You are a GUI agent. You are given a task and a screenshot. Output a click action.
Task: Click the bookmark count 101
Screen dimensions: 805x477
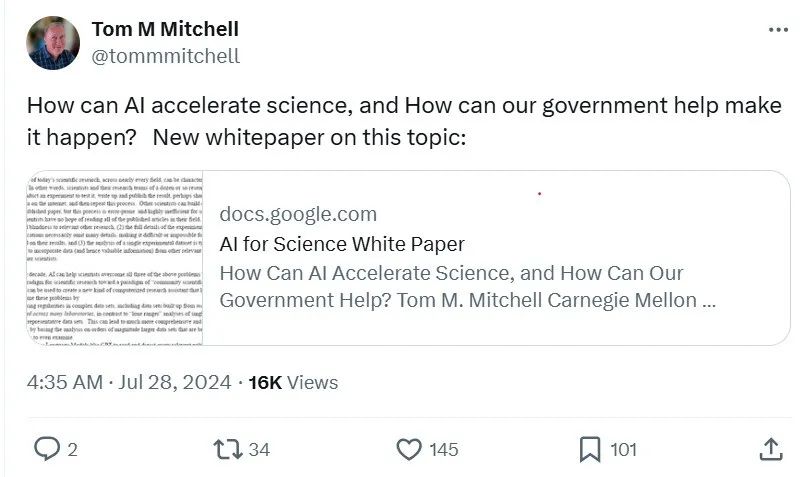coord(623,450)
